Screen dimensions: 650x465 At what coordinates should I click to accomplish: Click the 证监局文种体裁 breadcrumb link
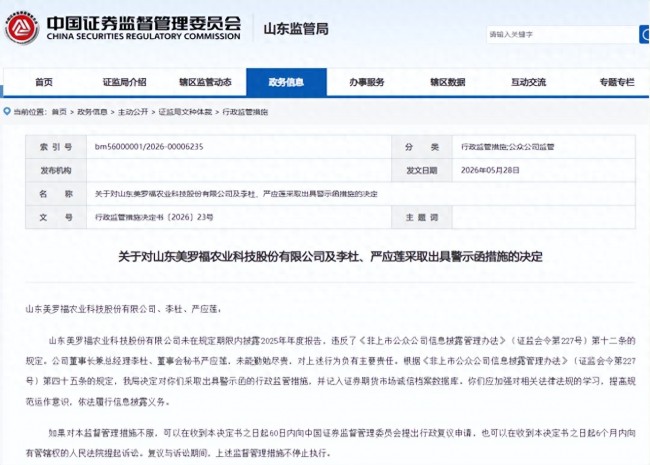coord(185,112)
